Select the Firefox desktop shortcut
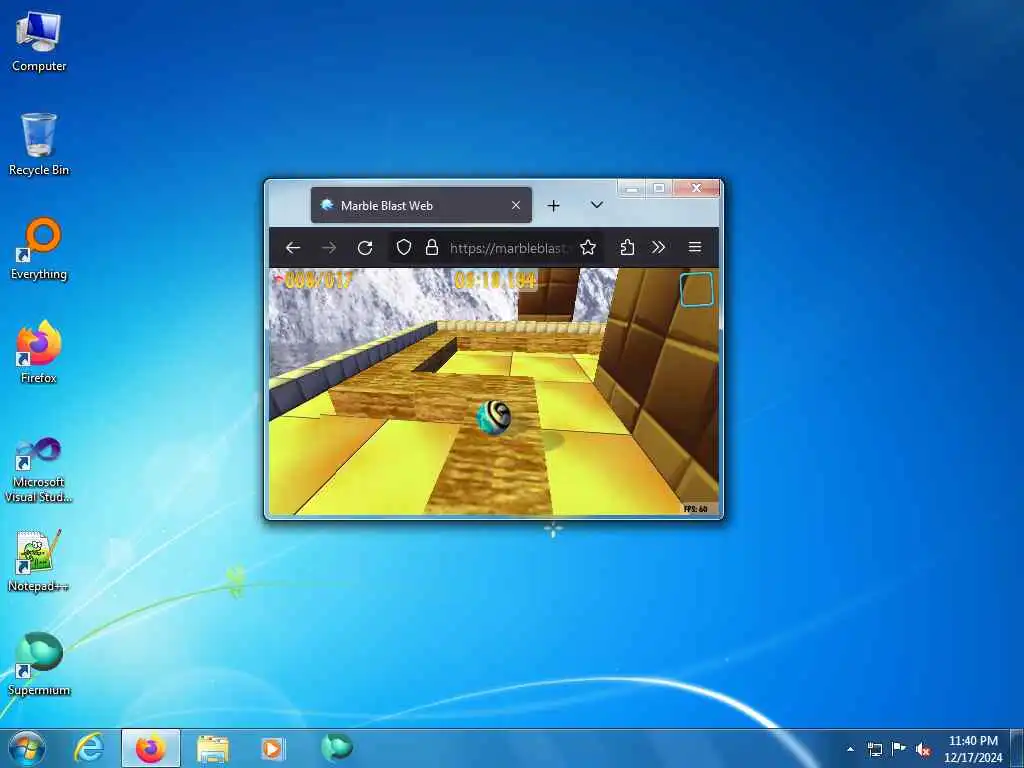Screen dimensions: 1024x768 39,352
